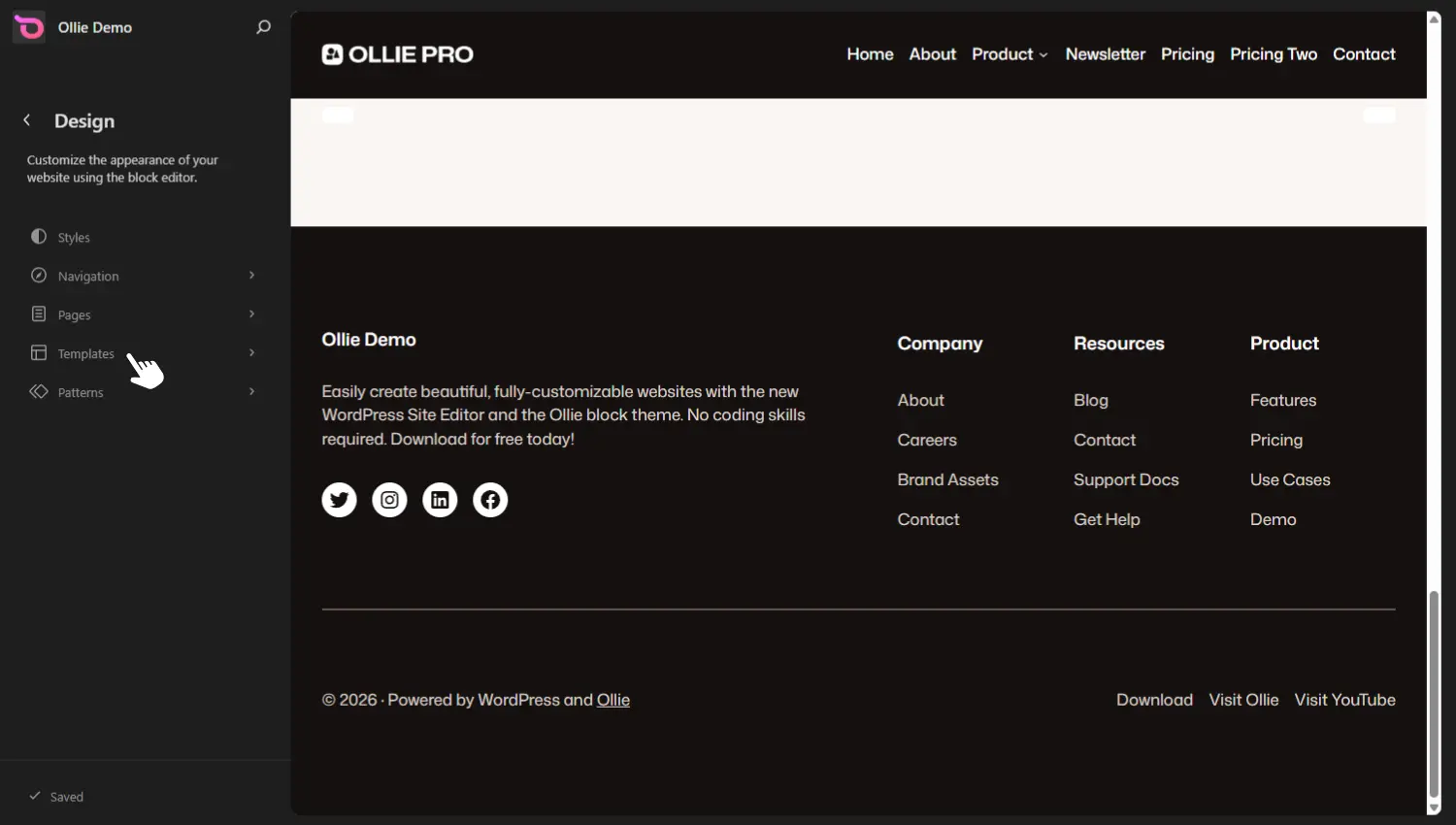Select About in the site header
This screenshot has height=825, width=1456.
click(933, 54)
